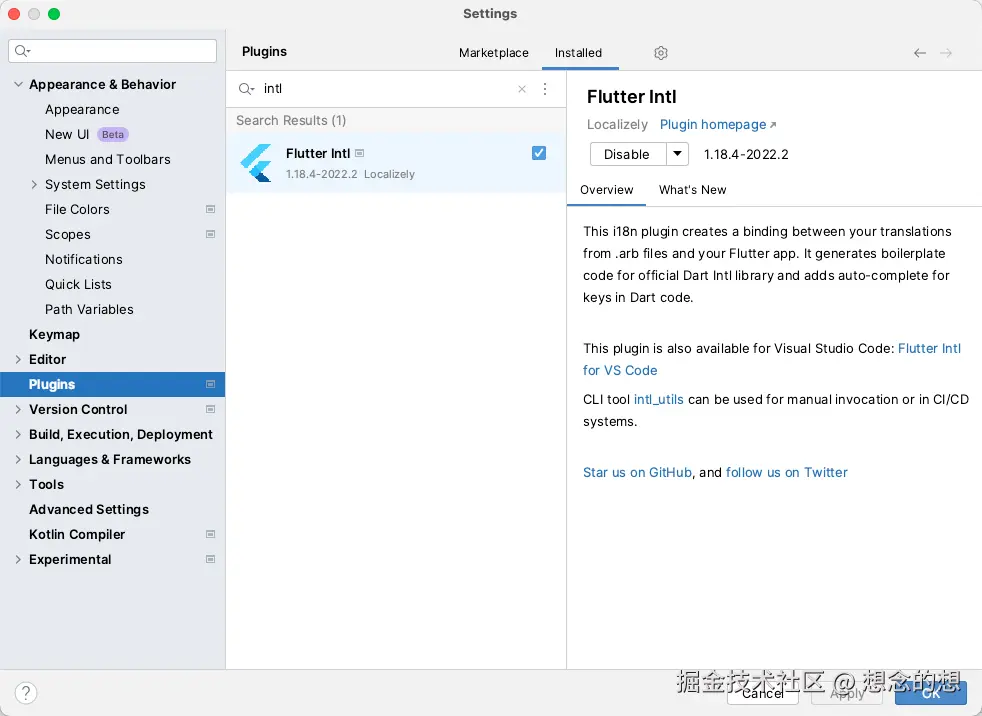This screenshot has height=716, width=982.
Task: Expand the Experimental section
Action: point(18,559)
